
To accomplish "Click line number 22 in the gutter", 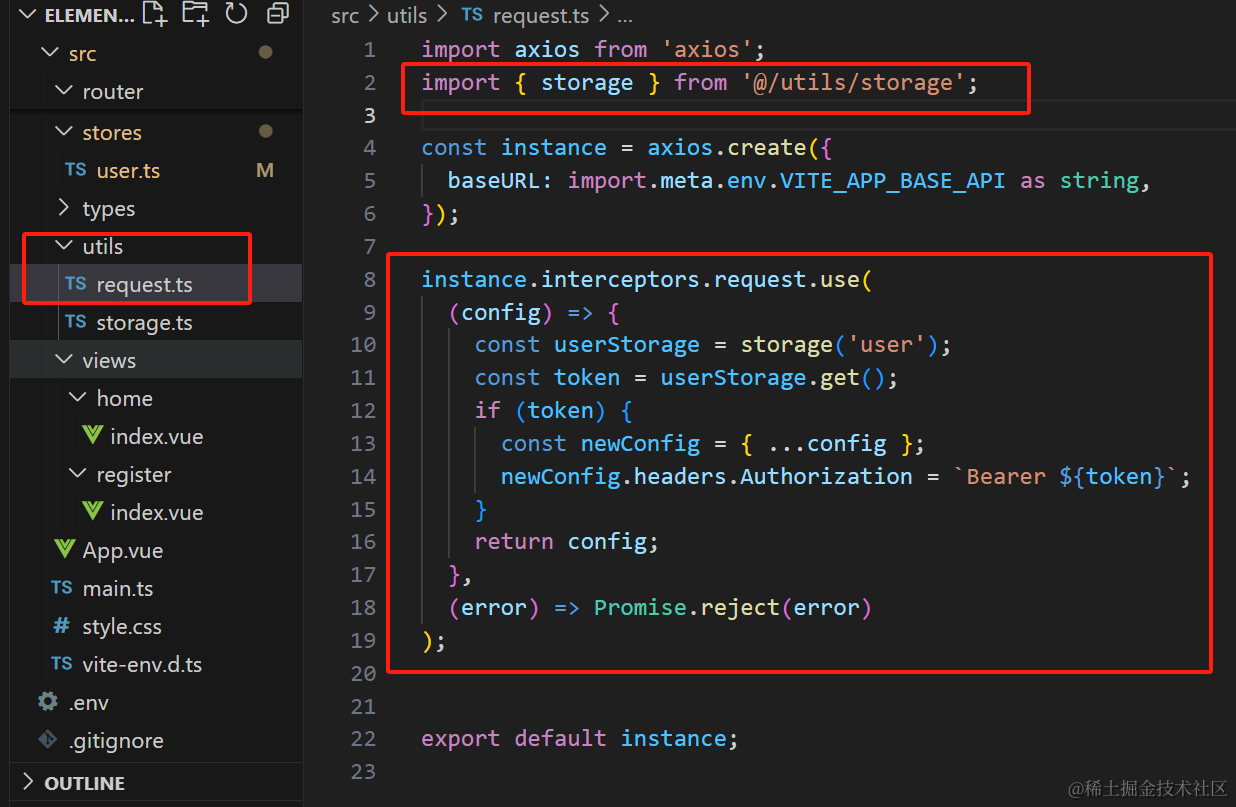I will click(x=364, y=738).
